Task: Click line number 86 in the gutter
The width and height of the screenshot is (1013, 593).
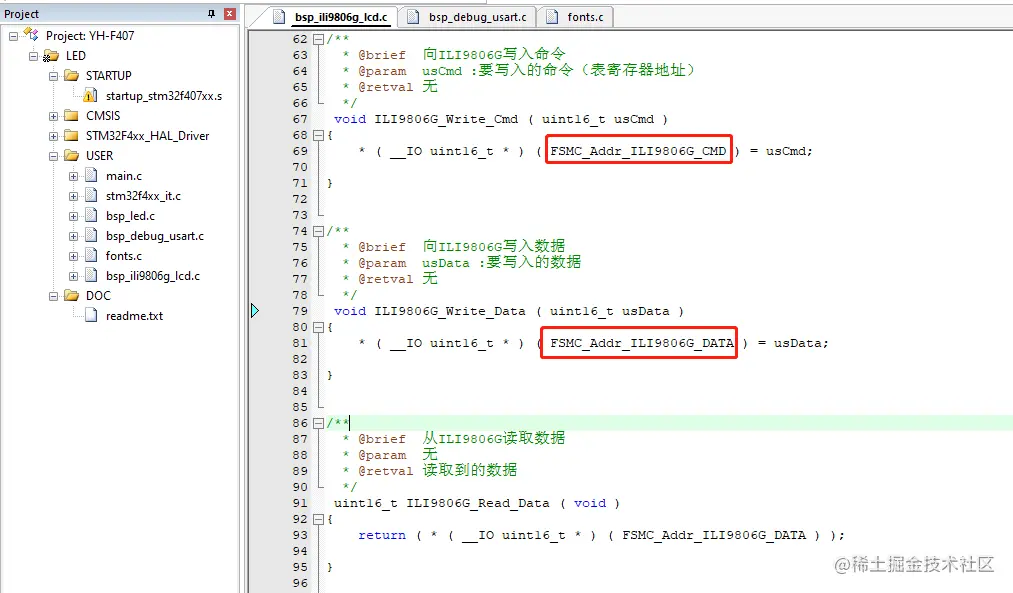Action: [300, 423]
